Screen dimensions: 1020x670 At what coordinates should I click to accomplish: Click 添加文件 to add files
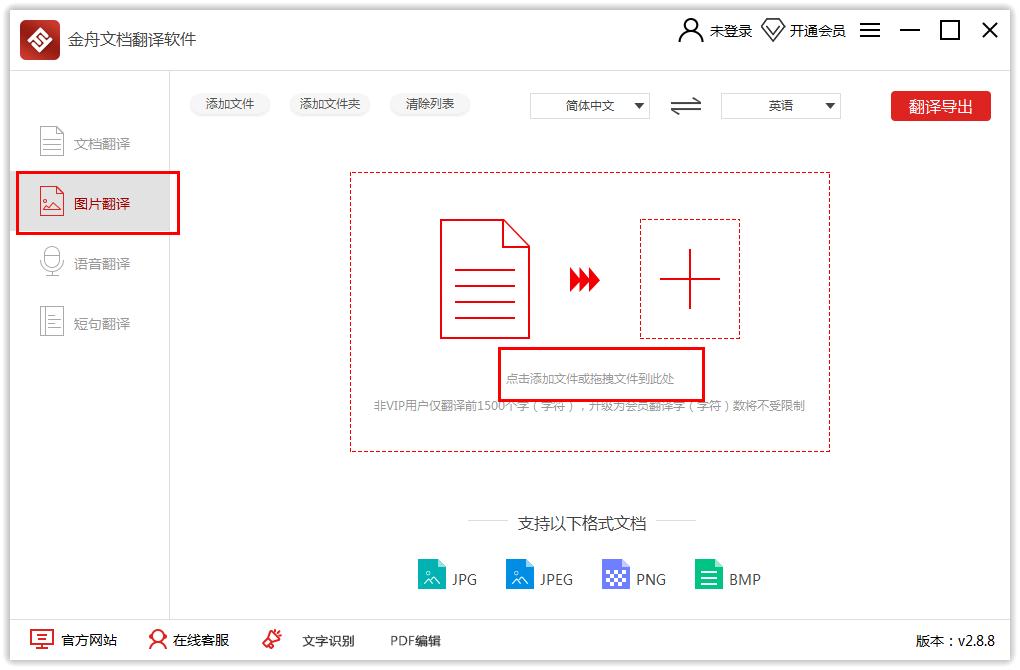tap(230, 104)
